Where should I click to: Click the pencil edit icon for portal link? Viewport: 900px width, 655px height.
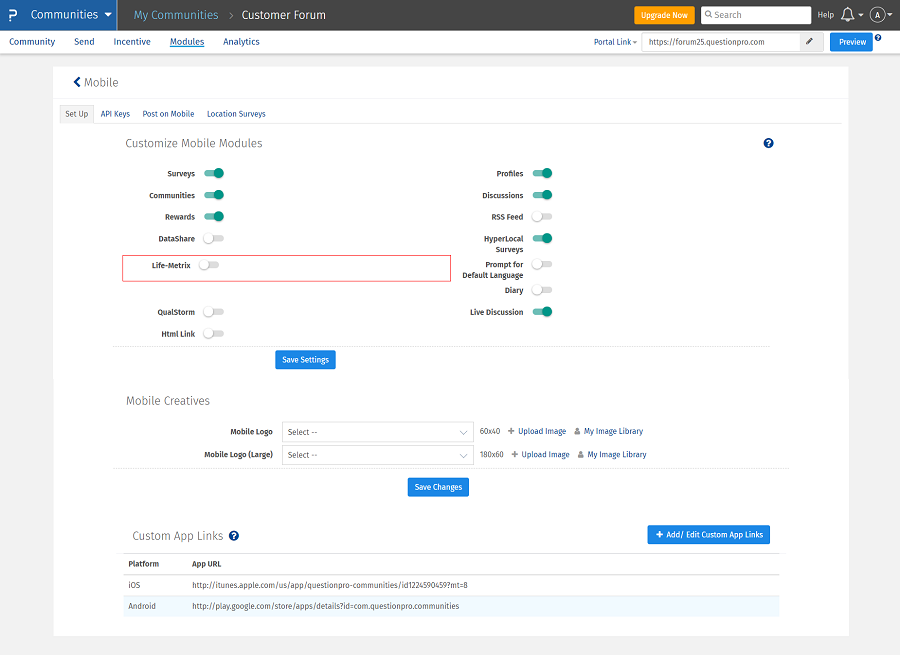[809, 41]
